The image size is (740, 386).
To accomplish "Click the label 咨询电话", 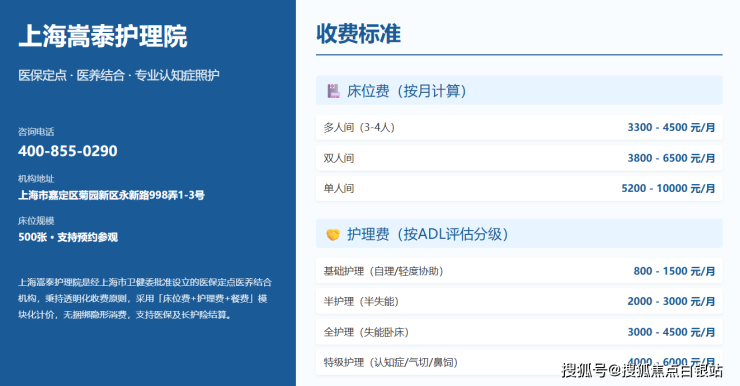I will (x=36, y=132).
